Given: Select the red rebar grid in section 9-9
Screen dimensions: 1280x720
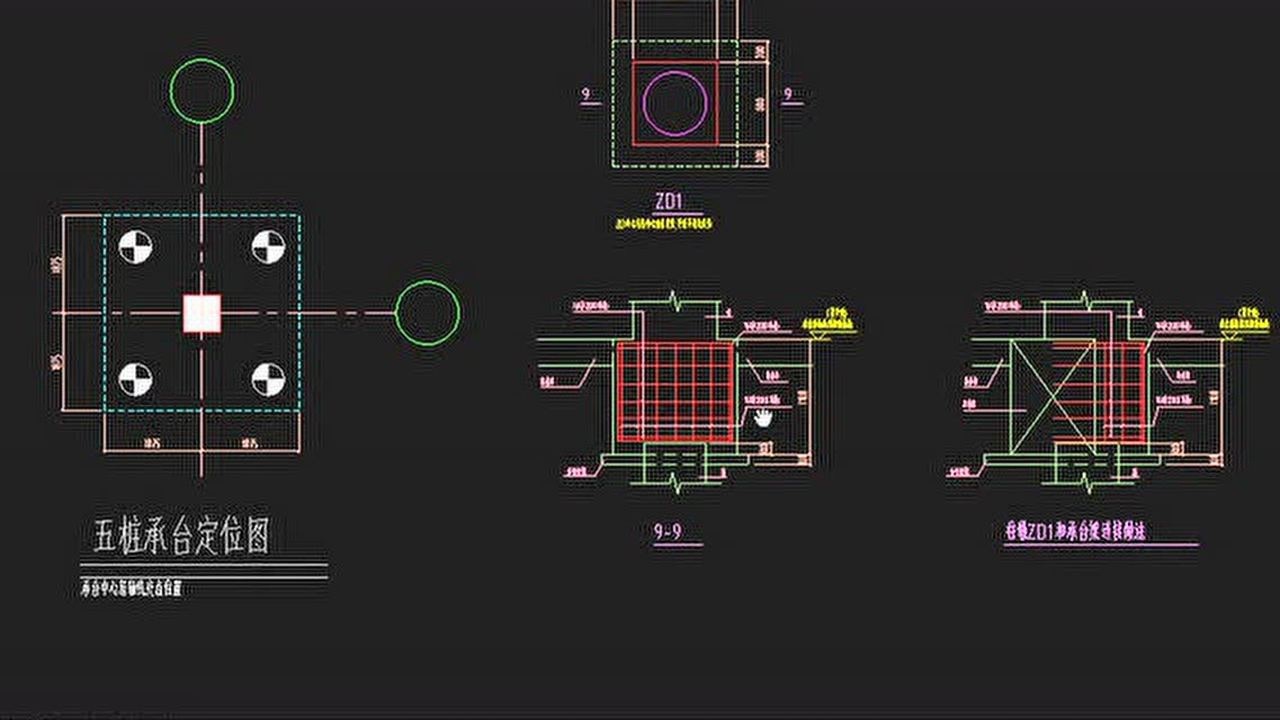Looking at the screenshot, I should point(675,391).
